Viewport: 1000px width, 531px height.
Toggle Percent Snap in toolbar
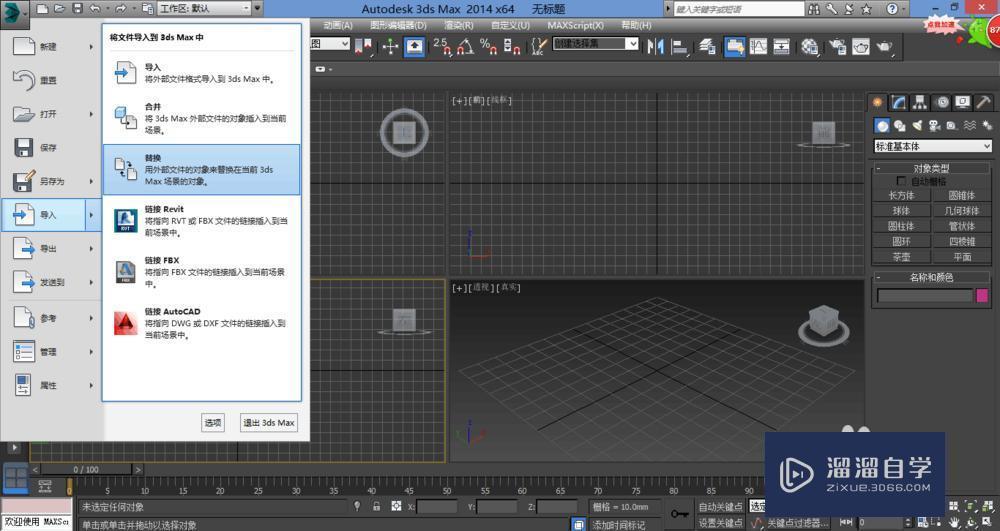coord(489,47)
